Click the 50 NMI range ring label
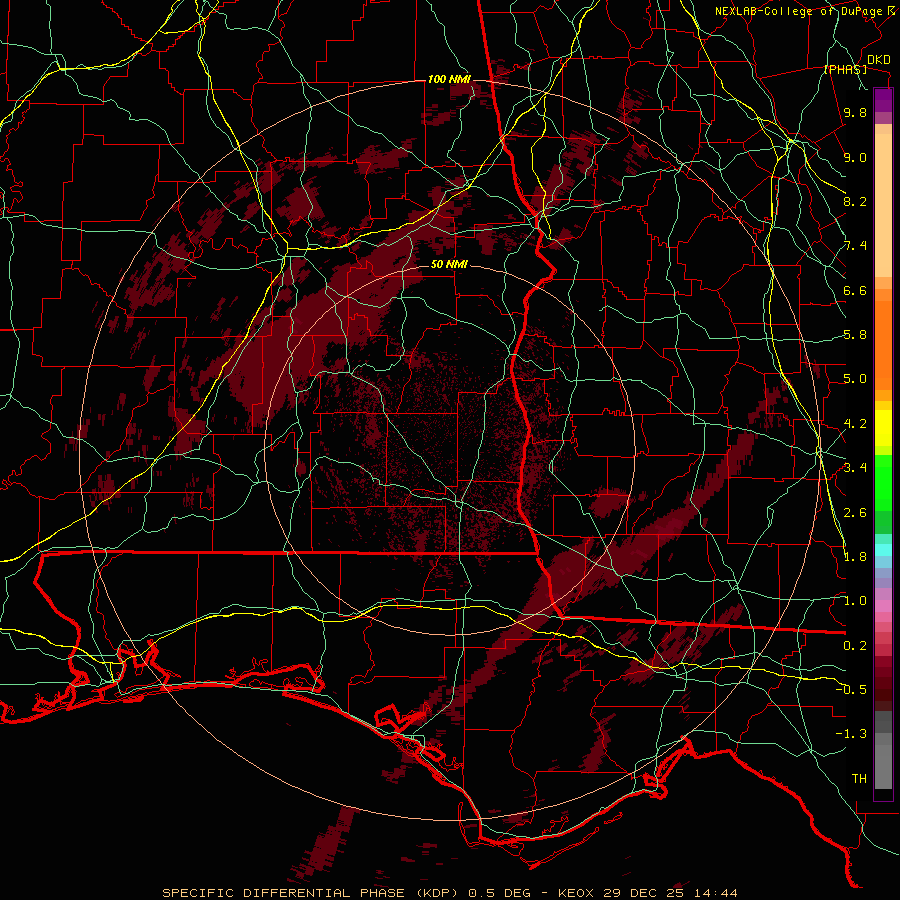This screenshot has height=900, width=900. (449, 264)
